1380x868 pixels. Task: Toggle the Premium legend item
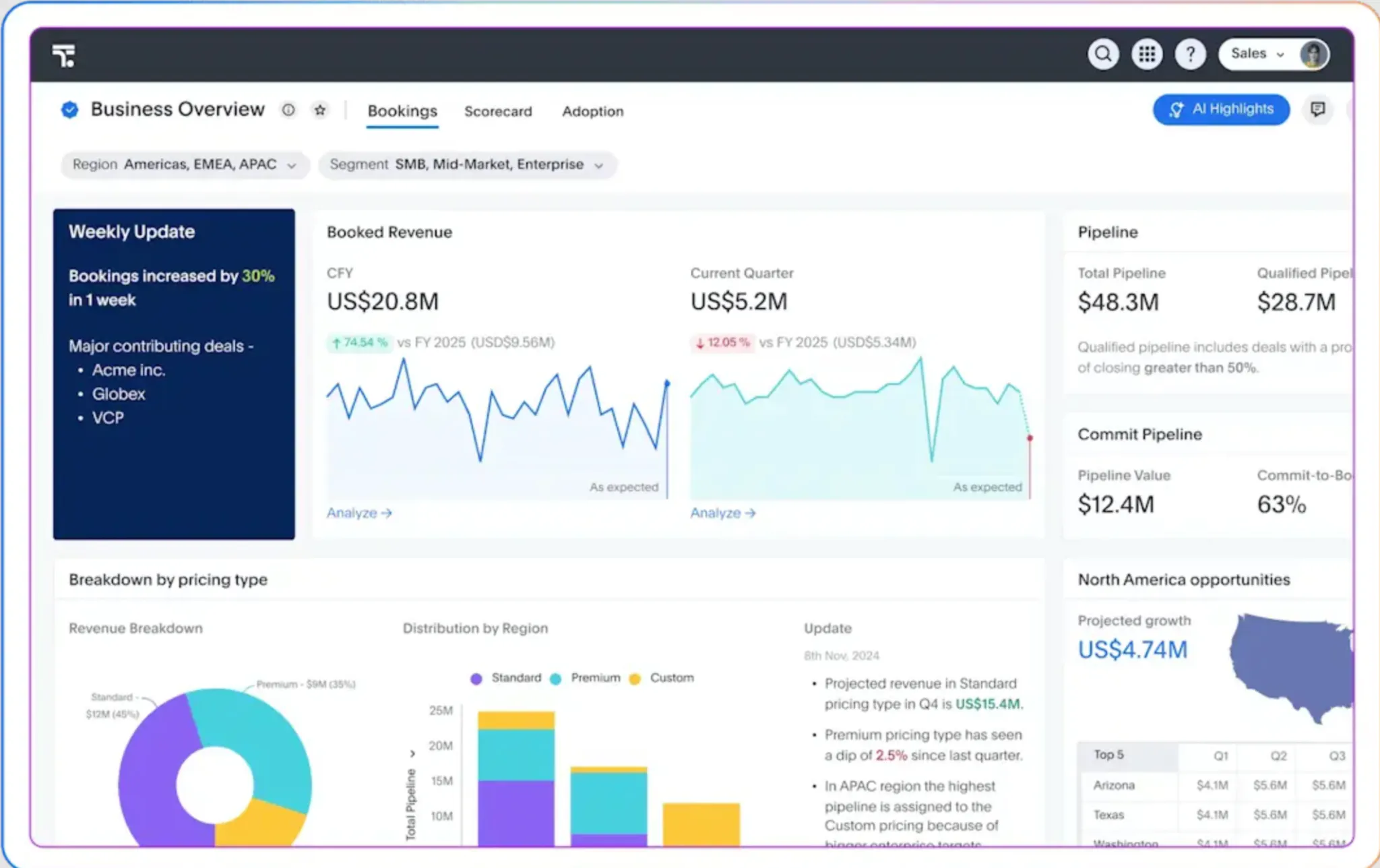tap(585, 678)
